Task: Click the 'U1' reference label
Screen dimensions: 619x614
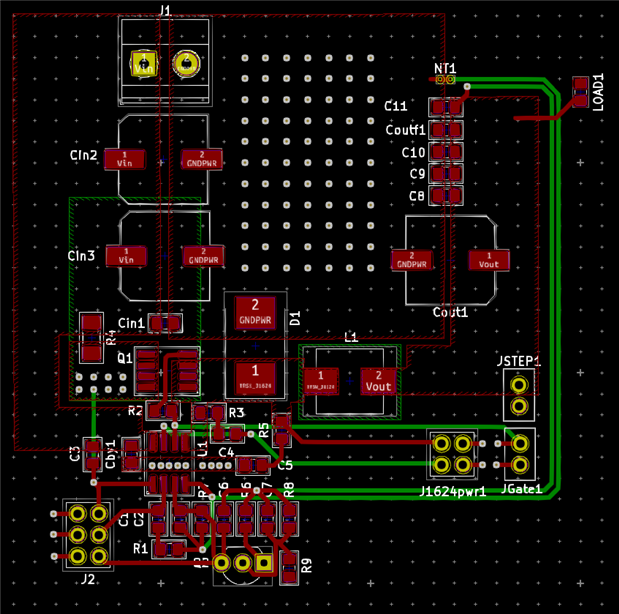Action: click(202, 449)
